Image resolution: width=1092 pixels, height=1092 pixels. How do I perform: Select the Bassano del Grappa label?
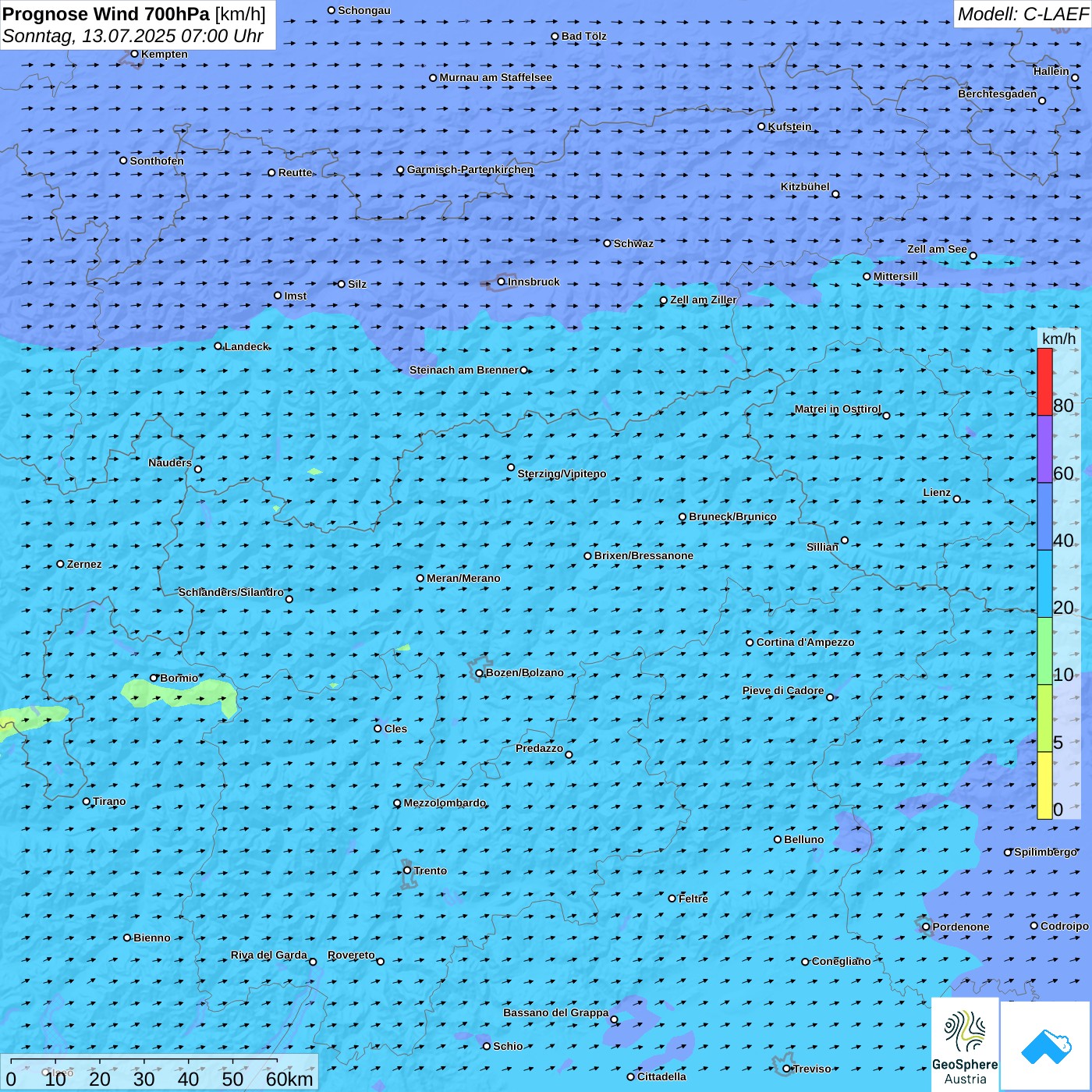click(555, 1012)
